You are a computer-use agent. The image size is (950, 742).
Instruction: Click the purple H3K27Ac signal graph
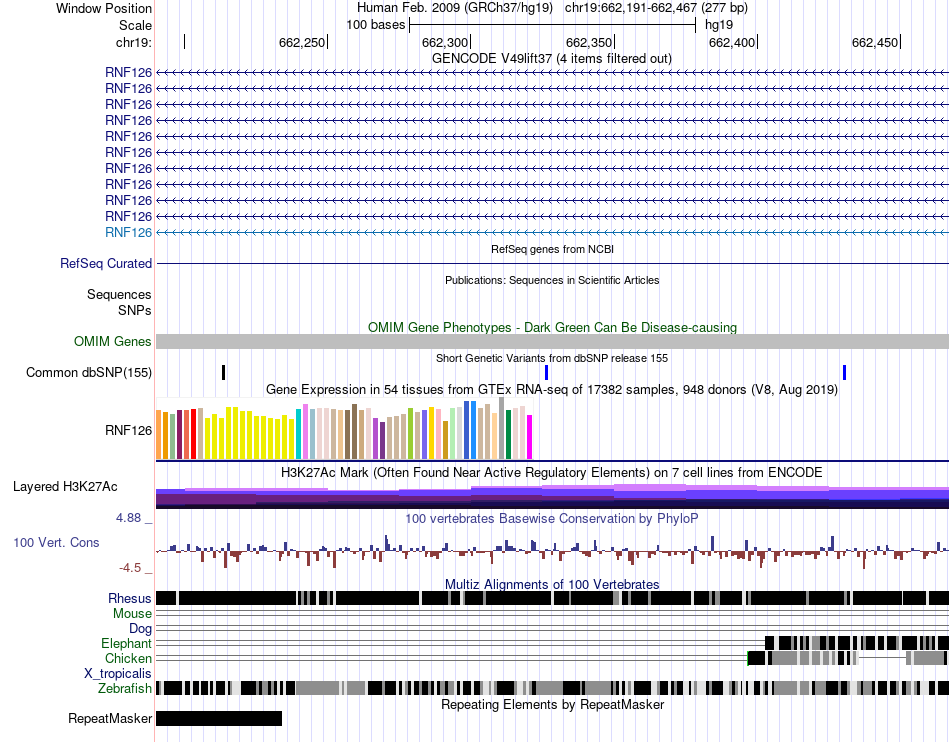click(552, 495)
